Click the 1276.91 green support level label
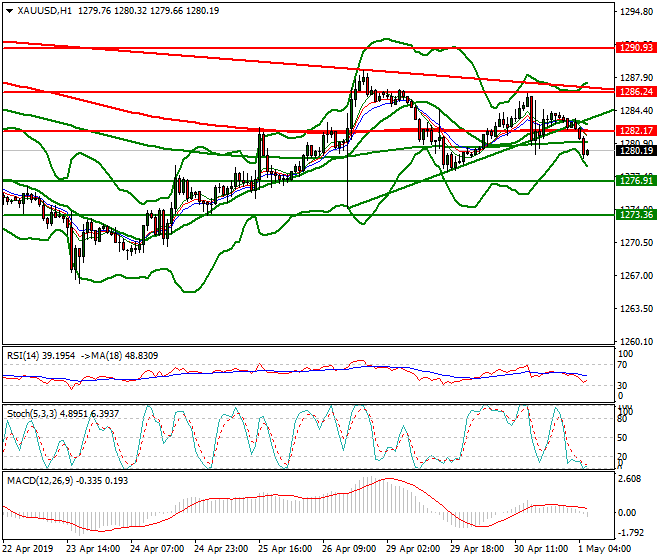Screen dimensions: 660x560 coord(636,181)
